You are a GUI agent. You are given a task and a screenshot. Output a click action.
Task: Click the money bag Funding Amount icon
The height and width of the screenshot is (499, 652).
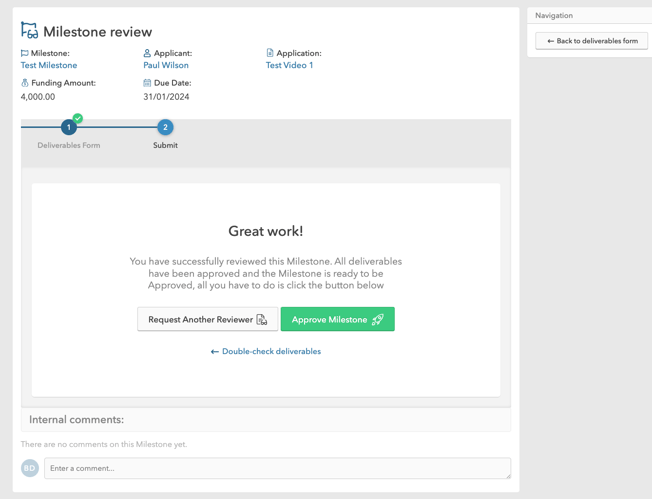pos(25,83)
